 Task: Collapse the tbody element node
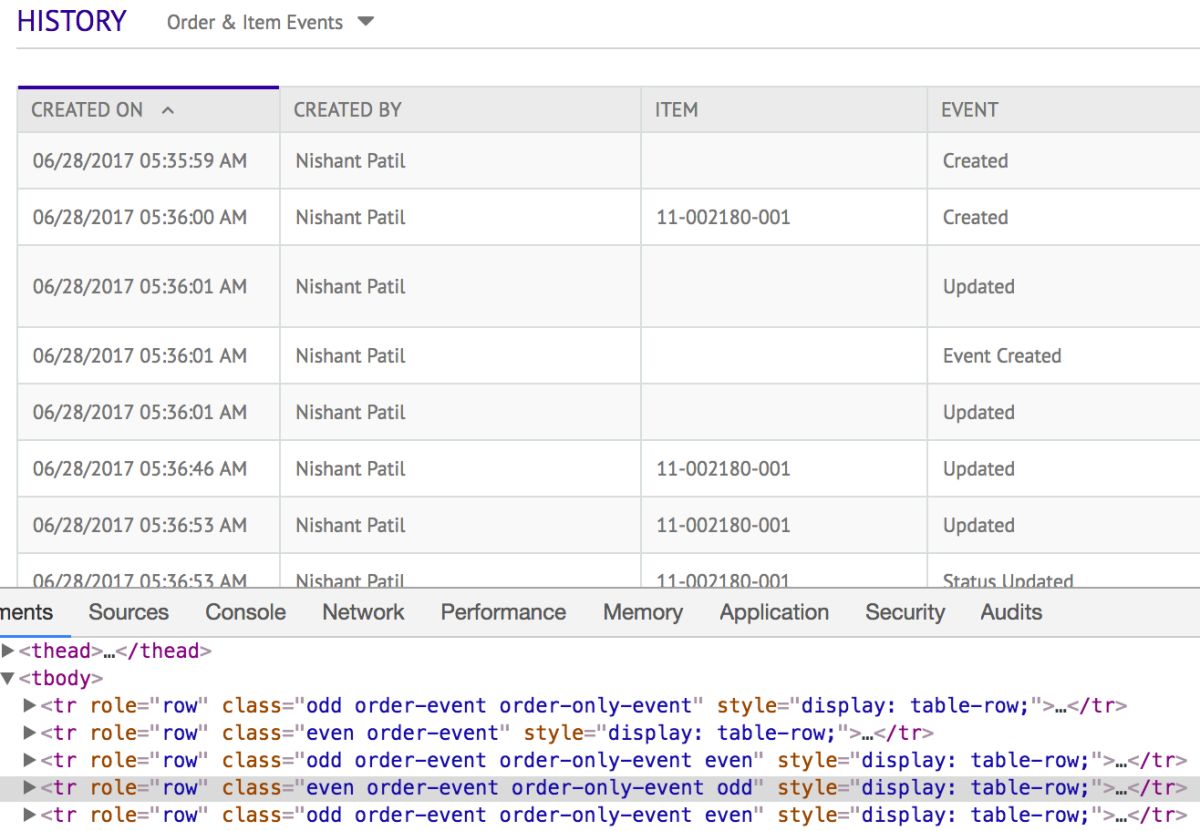8,679
